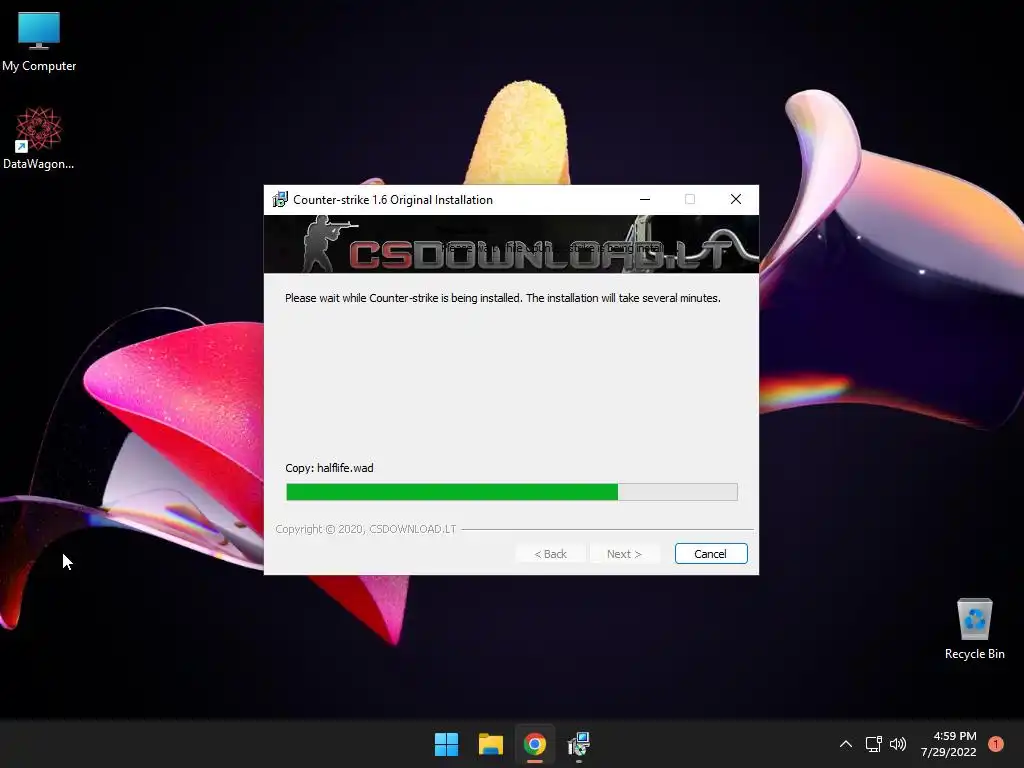This screenshot has width=1024, height=768.
Task: Switch to Google Chrome in the taskbar
Action: pos(535,744)
